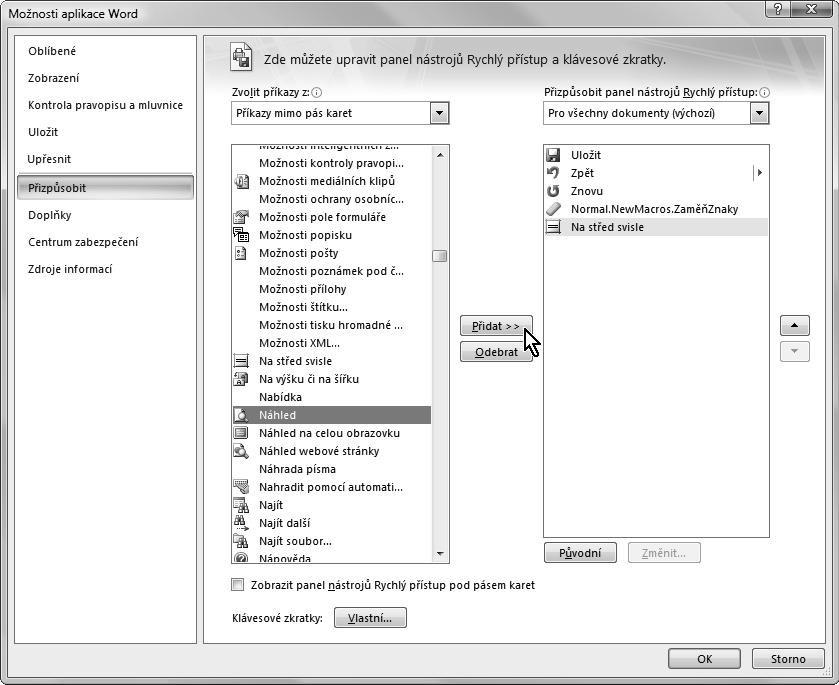Move selected command up with arrow button
Image resolution: width=839 pixels, height=685 pixels.
pos(795,325)
